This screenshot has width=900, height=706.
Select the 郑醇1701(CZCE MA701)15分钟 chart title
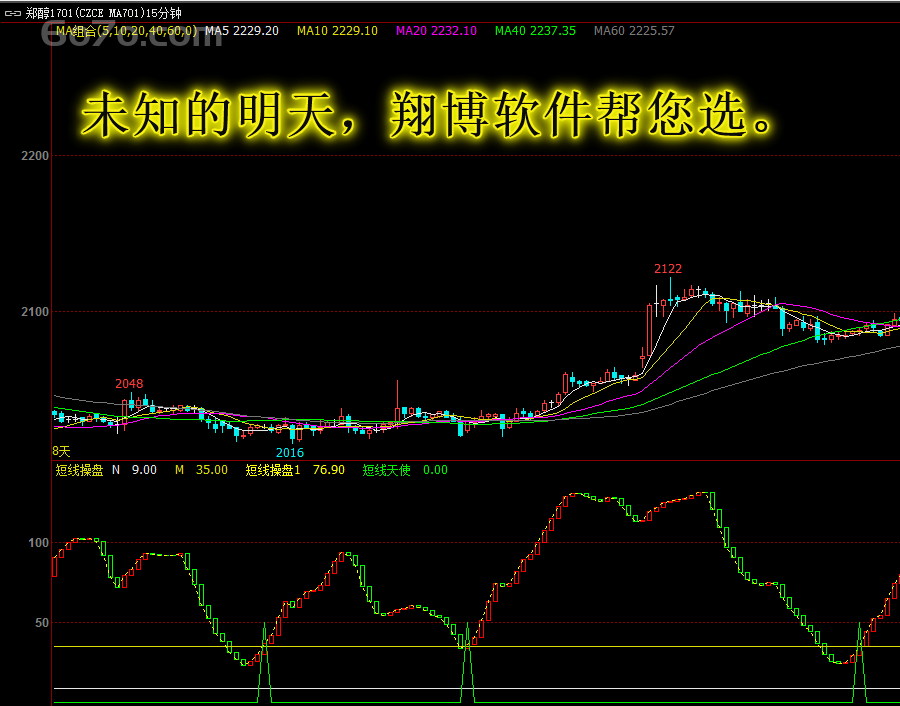click(x=103, y=13)
